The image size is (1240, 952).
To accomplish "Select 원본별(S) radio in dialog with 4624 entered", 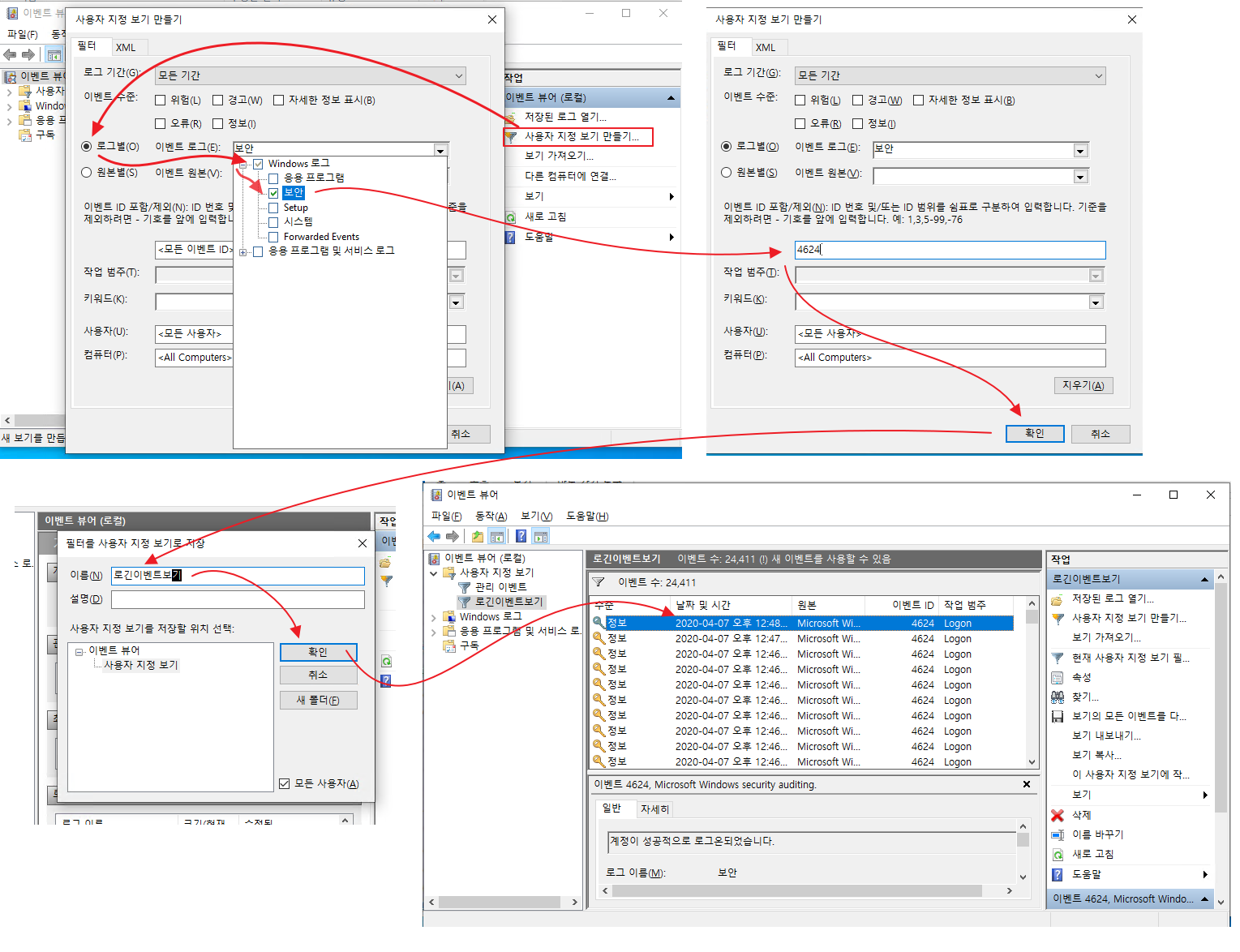I will [726, 172].
